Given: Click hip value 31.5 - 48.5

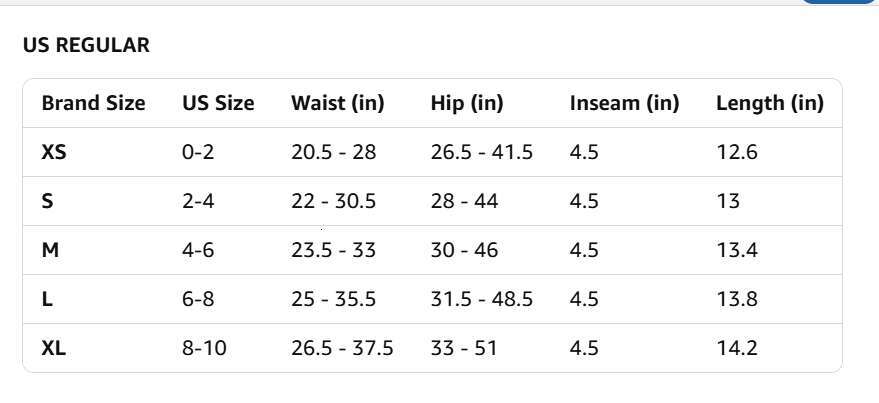Looking at the screenshot, I should point(481,299).
